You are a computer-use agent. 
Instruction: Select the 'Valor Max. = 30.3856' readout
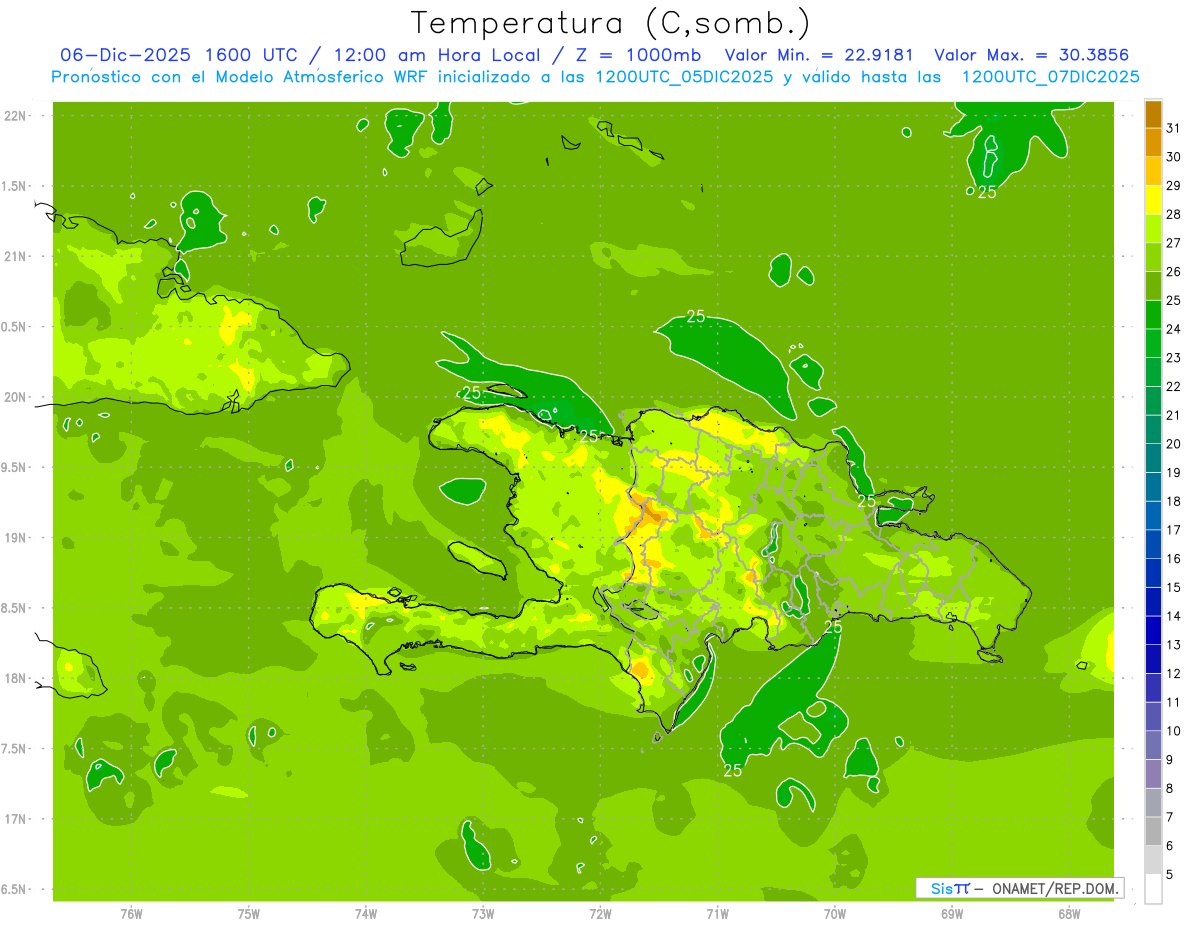pos(1031,55)
